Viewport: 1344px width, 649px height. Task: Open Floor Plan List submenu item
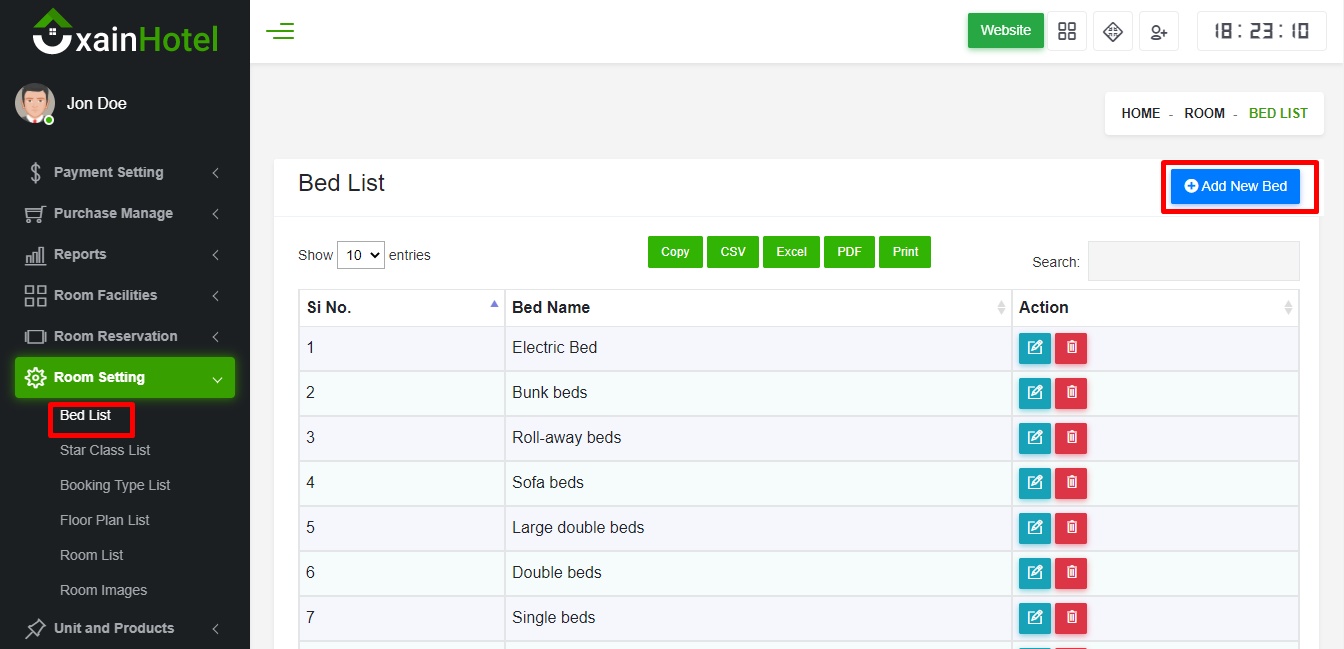[x=105, y=520]
